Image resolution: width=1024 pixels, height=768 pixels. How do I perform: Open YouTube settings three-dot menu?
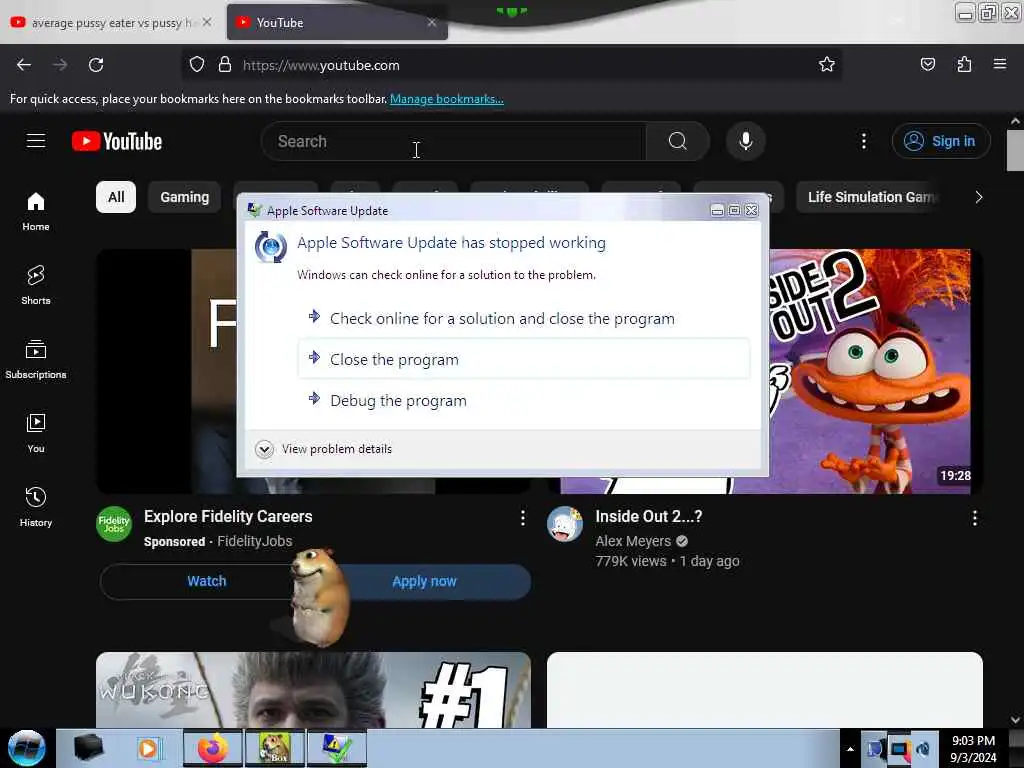(863, 141)
